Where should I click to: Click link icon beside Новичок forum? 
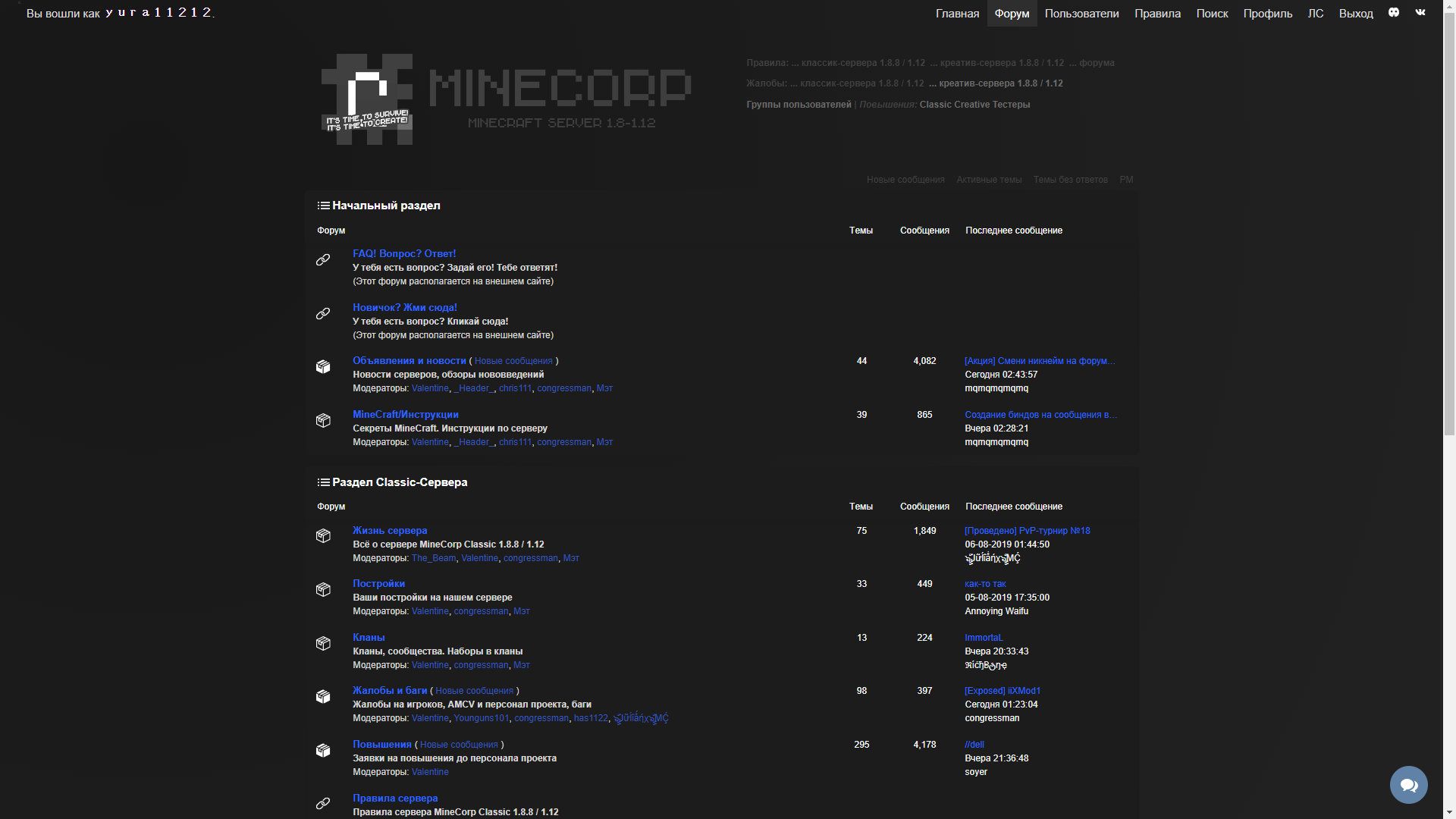click(x=323, y=314)
